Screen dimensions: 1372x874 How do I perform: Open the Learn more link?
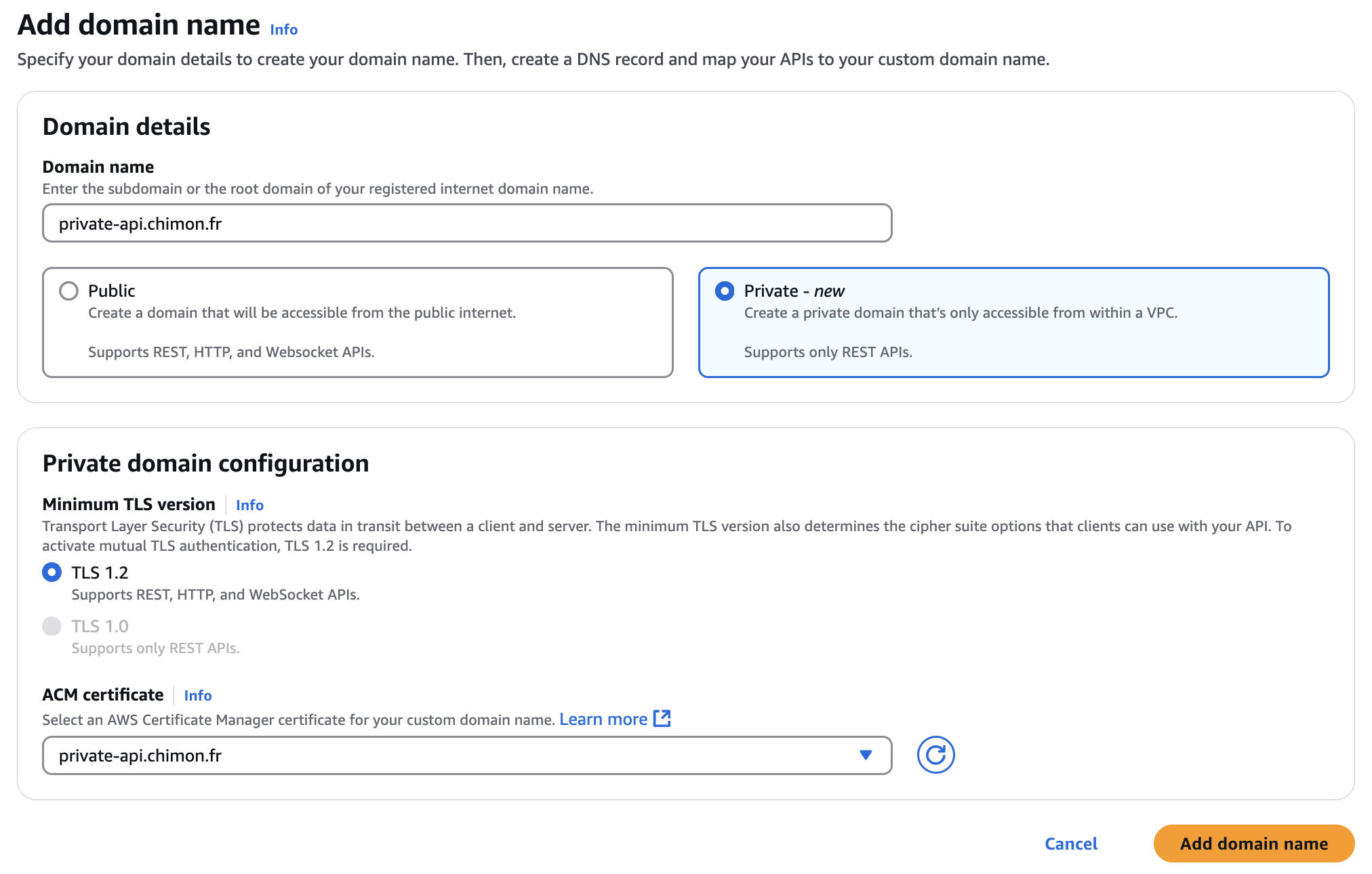(604, 718)
